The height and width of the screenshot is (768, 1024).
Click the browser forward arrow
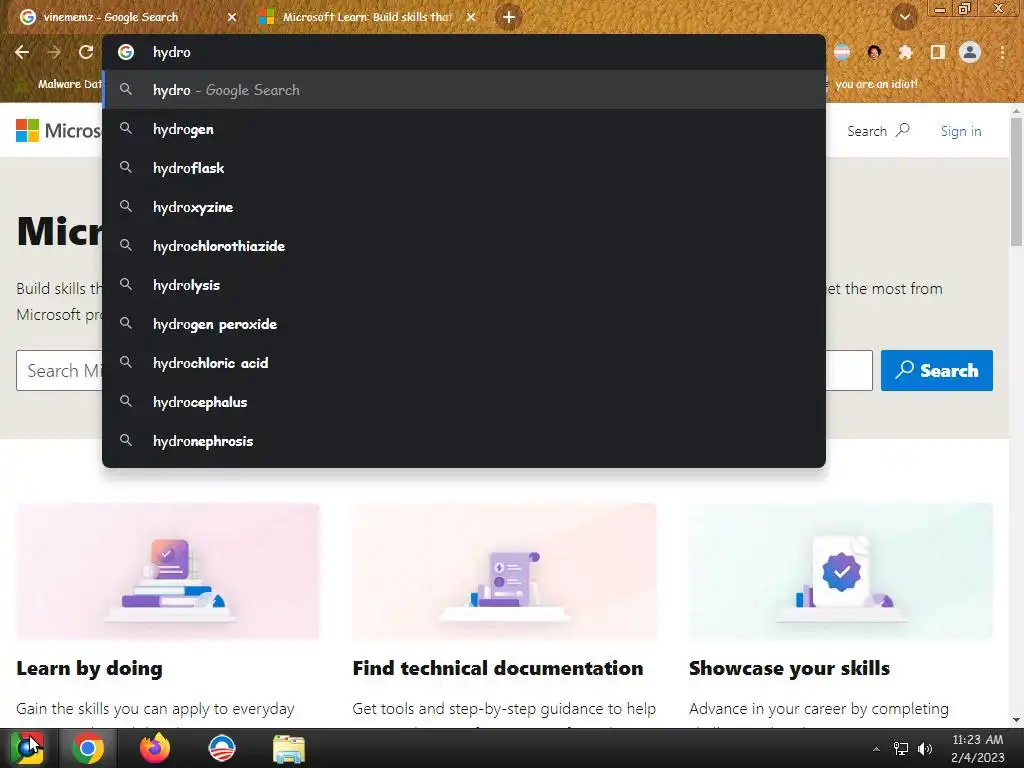click(x=54, y=52)
